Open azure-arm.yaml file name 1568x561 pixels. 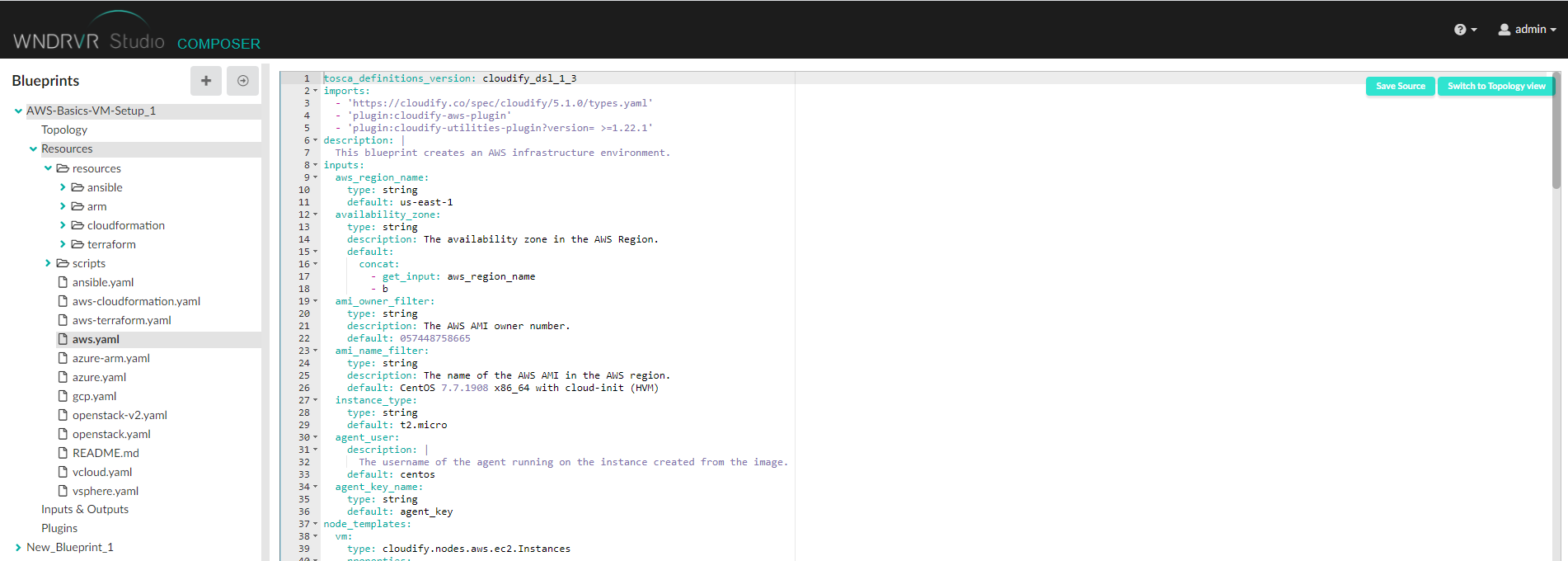(x=111, y=358)
